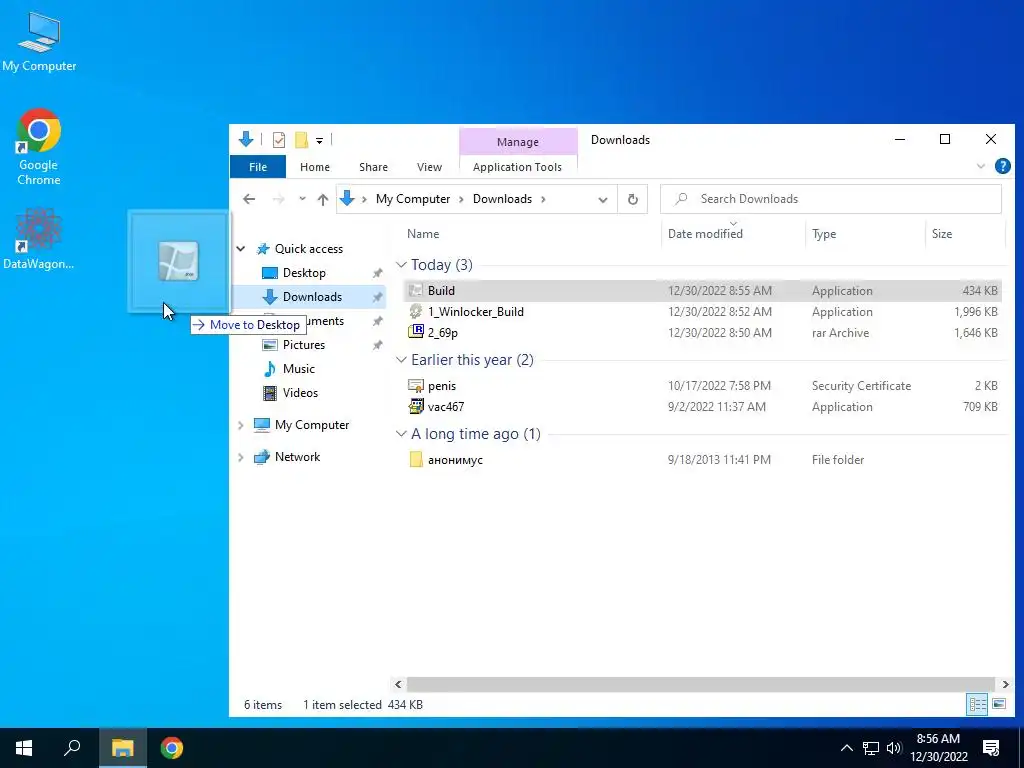The image size is (1024, 768).
Task: Select My Computer in navigation pane
Action: tap(312, 425)
